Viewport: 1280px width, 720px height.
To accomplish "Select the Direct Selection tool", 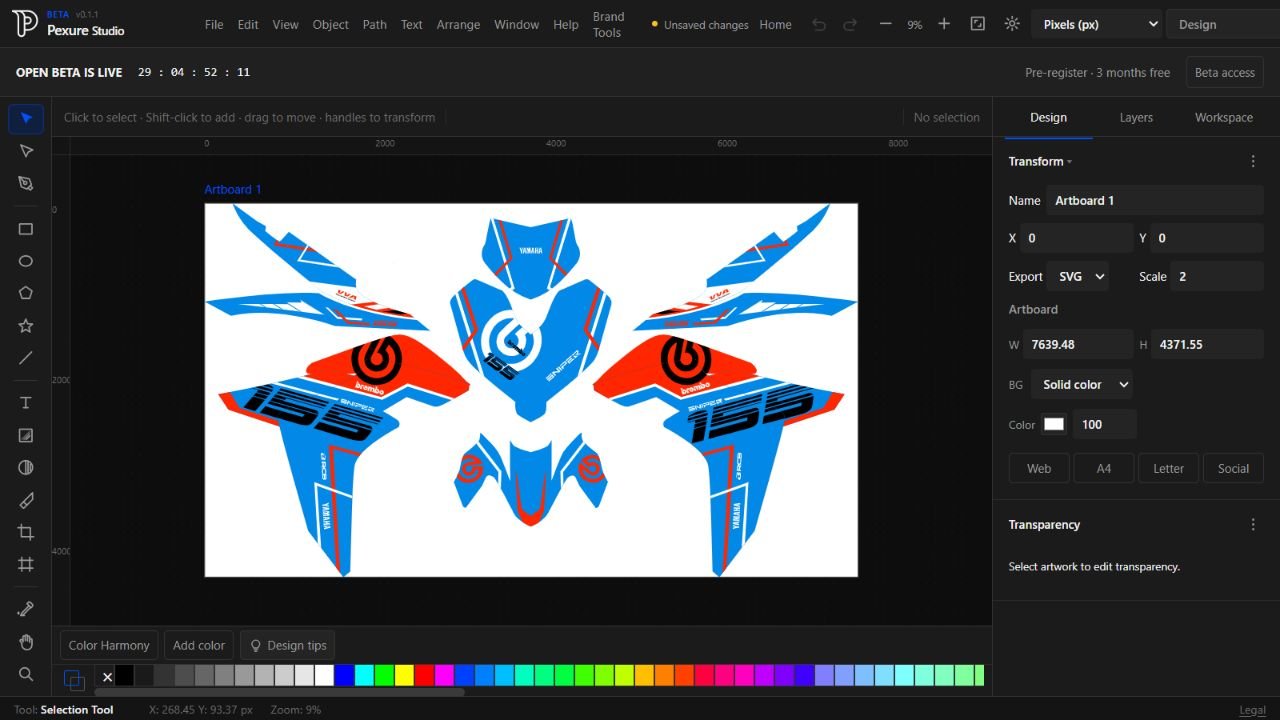I will [x=26, y=151].
